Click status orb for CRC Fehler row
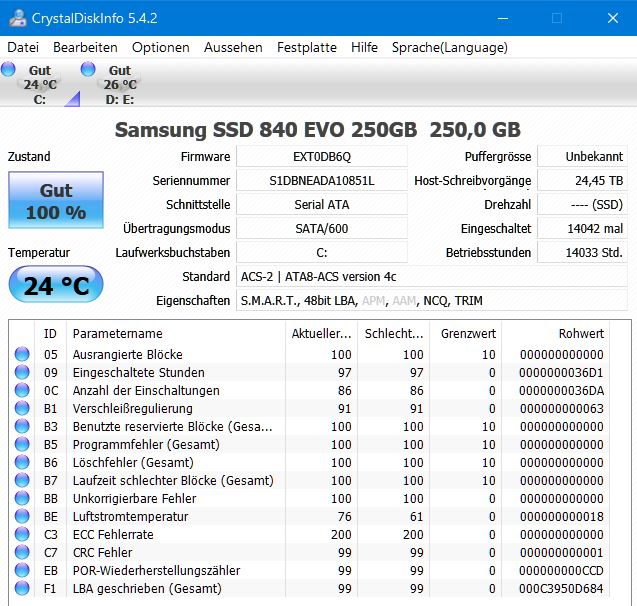This screenshot has height=606, width=637. pyautogui.click(x=22, y=552)
